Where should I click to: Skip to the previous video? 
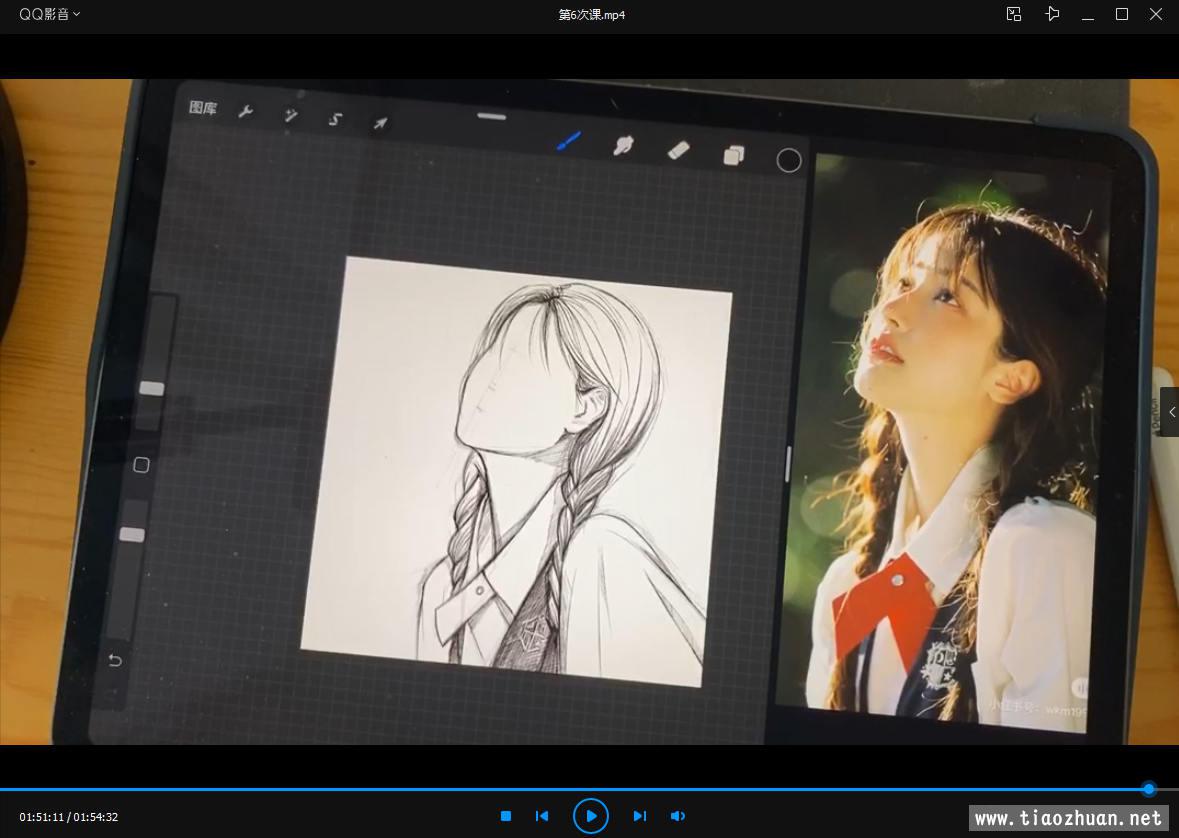(542, 816)
